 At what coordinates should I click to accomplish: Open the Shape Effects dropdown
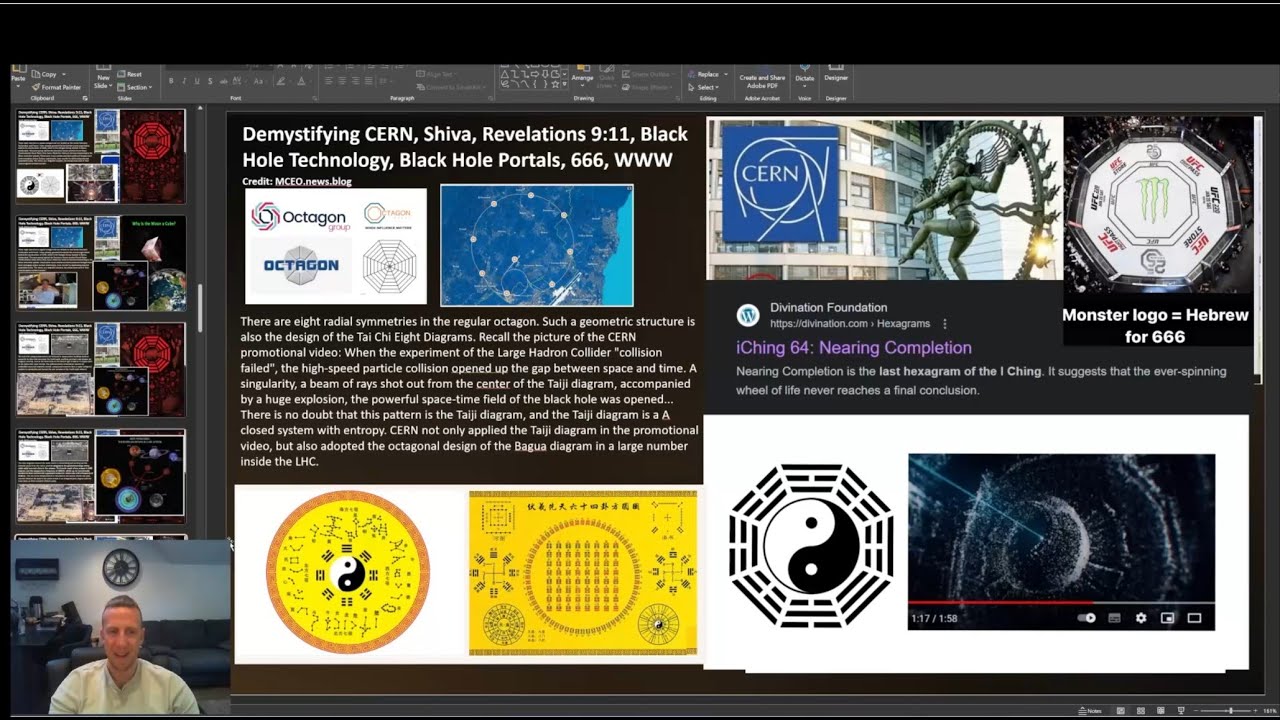tap(648, 87)
